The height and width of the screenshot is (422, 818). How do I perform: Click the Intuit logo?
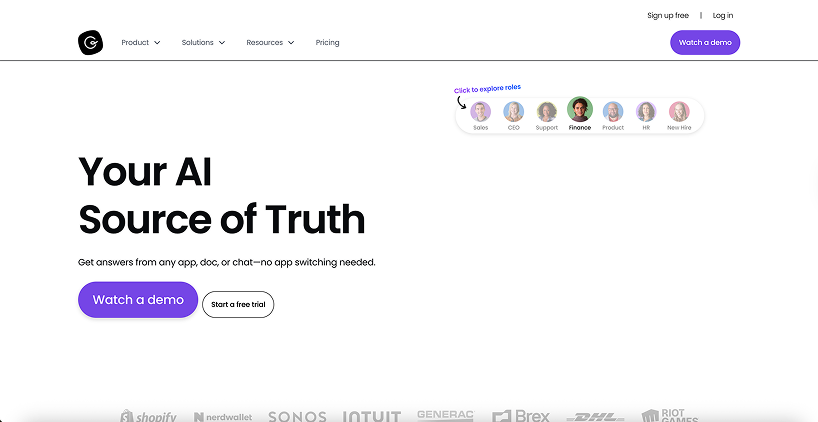click(x=371, y=416)
